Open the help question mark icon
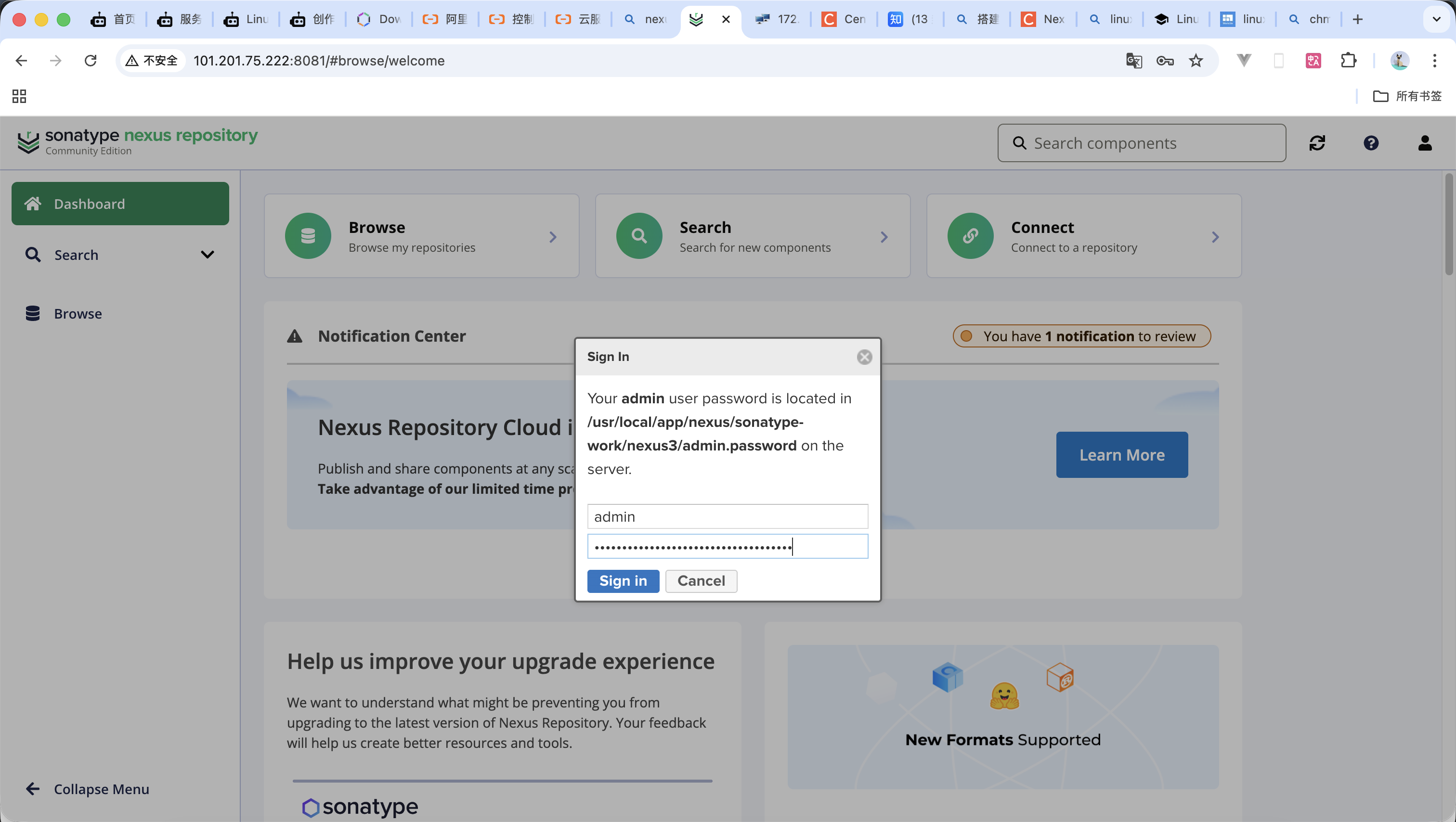The width and height of the screenshot is (1456, 822). coord(1371,143)
